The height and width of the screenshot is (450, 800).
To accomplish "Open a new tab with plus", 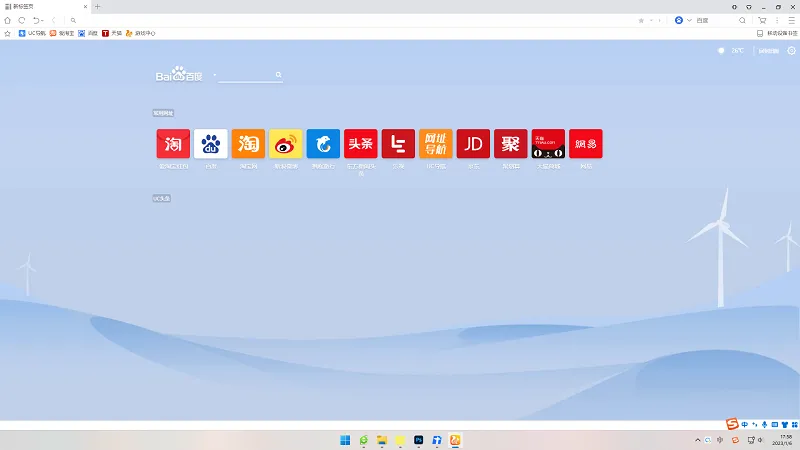I will coord(97,7).
